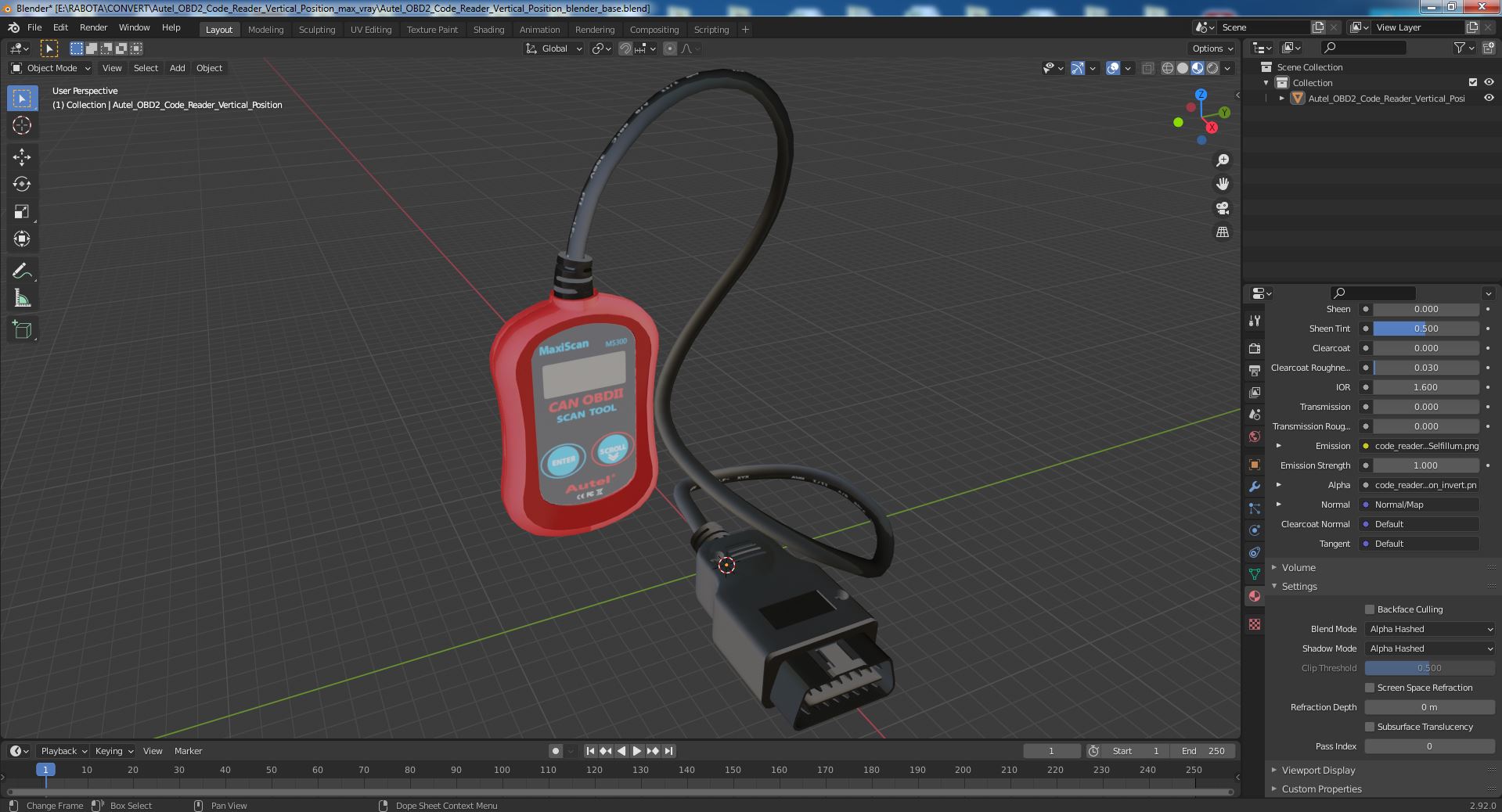Open Physics properties tab icon
The height and width of the screenshot is (812, 1502).
point(1255,530)
